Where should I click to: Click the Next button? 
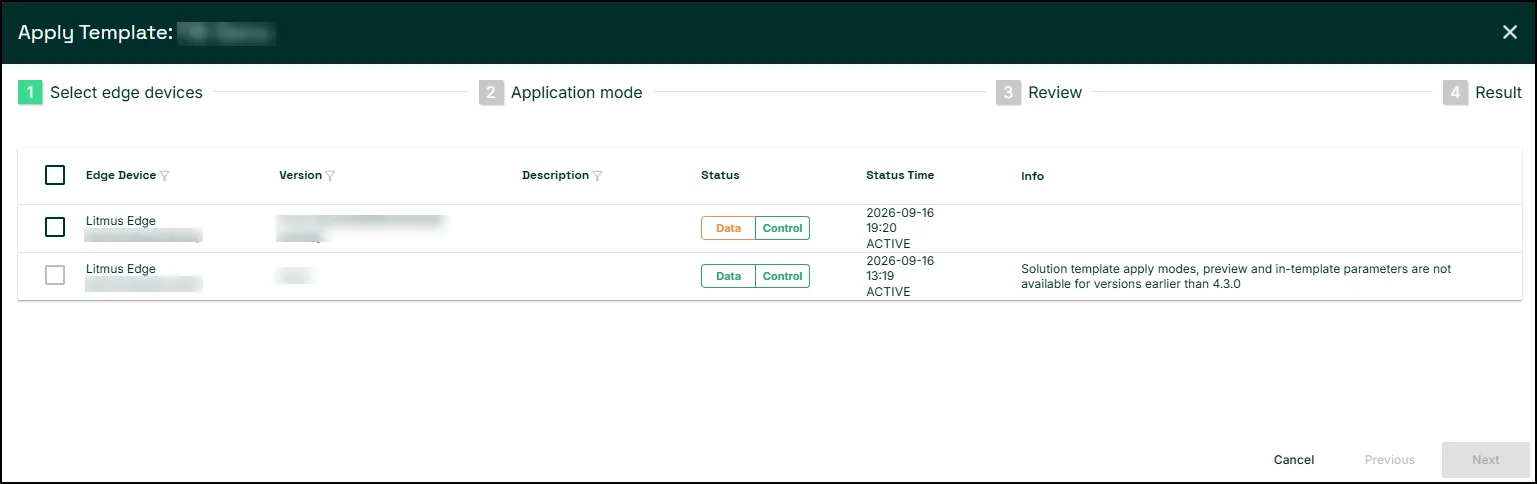click(x=1486, y=460)
